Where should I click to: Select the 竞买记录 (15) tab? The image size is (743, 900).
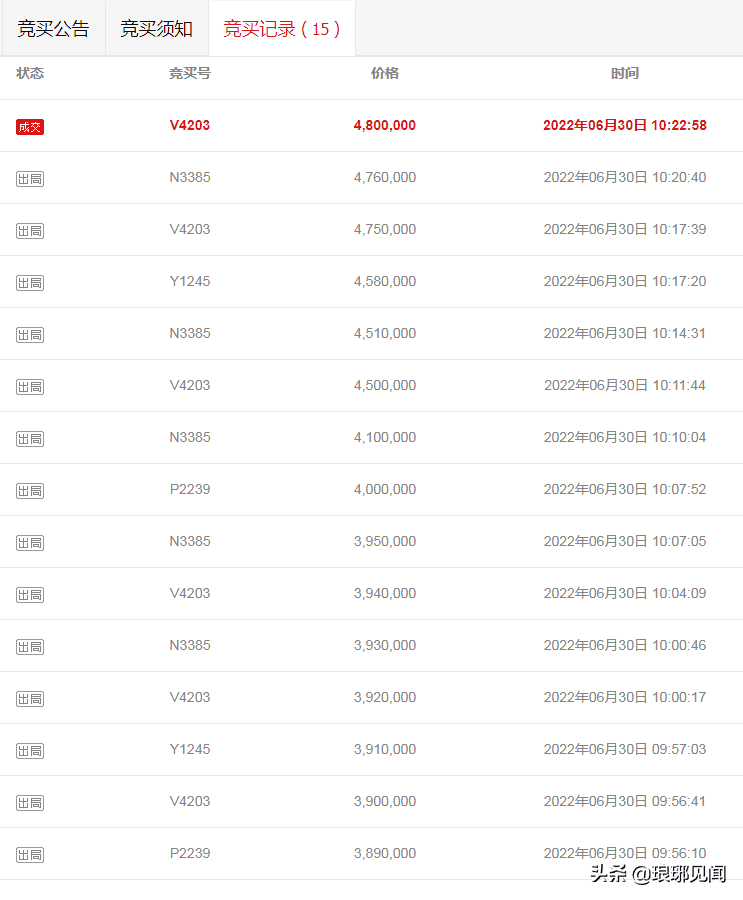coord(282,29)
